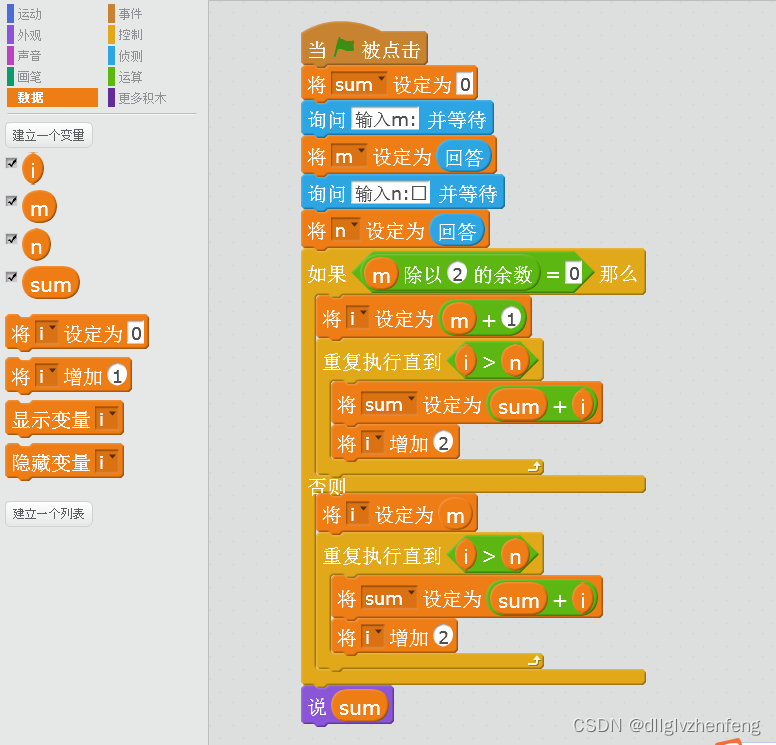Click the 输入n: text field in ask block
The height and width of the screenshot is (745, 776).
[391, 193]
